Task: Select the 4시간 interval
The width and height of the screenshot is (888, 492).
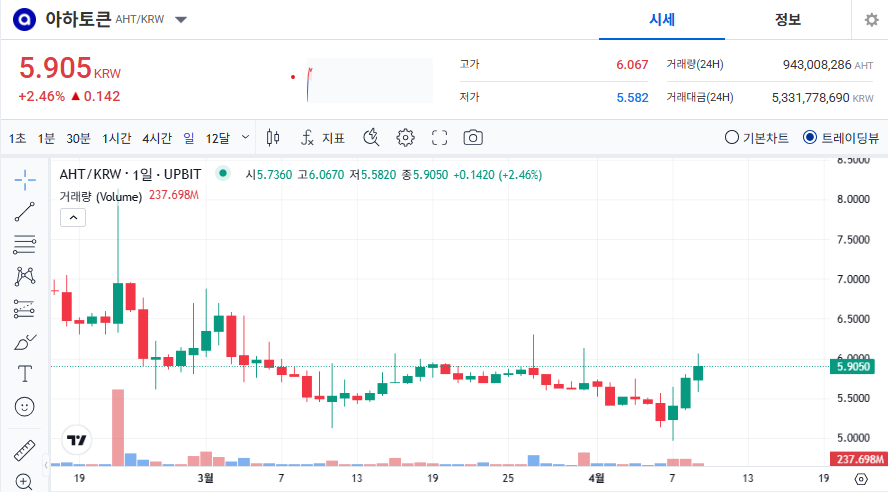Action: [157, 138]
